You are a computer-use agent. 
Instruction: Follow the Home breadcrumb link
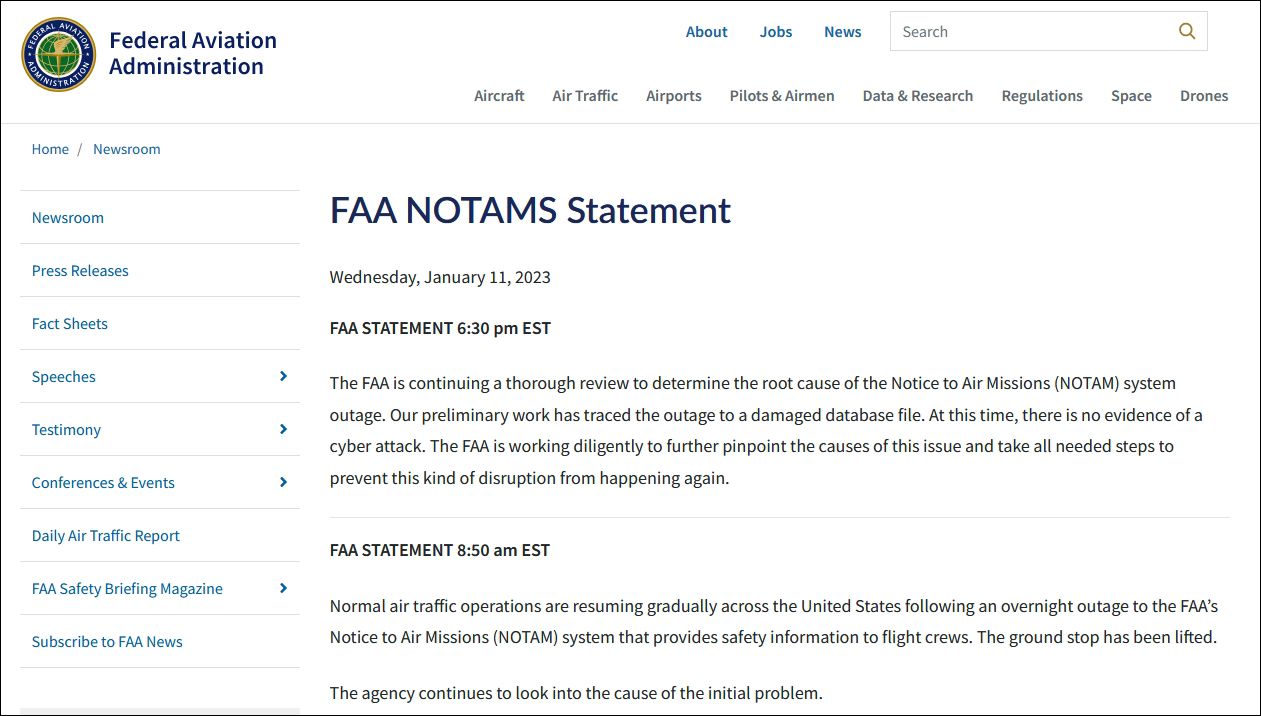pos(50,149)
